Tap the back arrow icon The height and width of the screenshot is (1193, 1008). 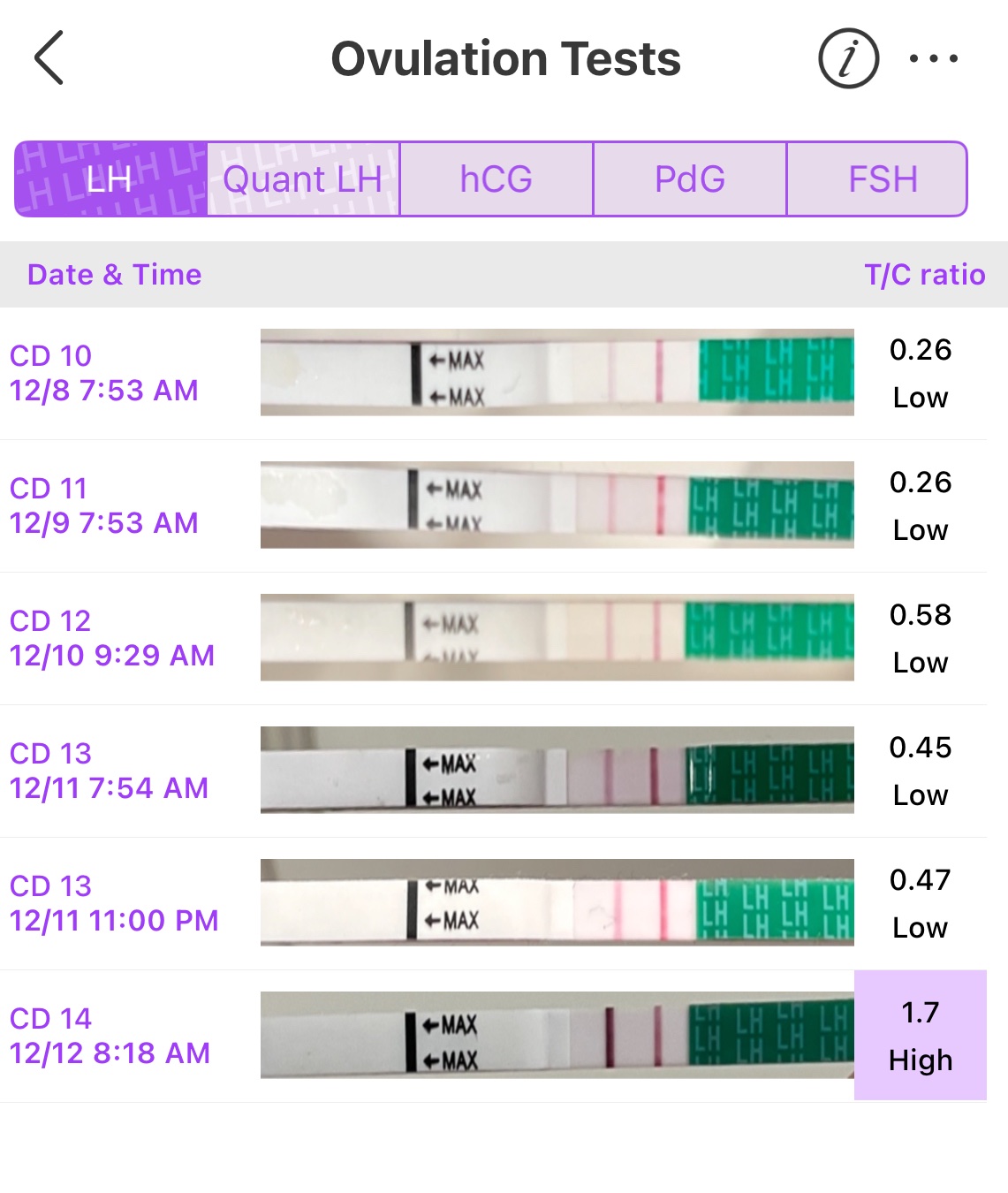coord(49,58)
